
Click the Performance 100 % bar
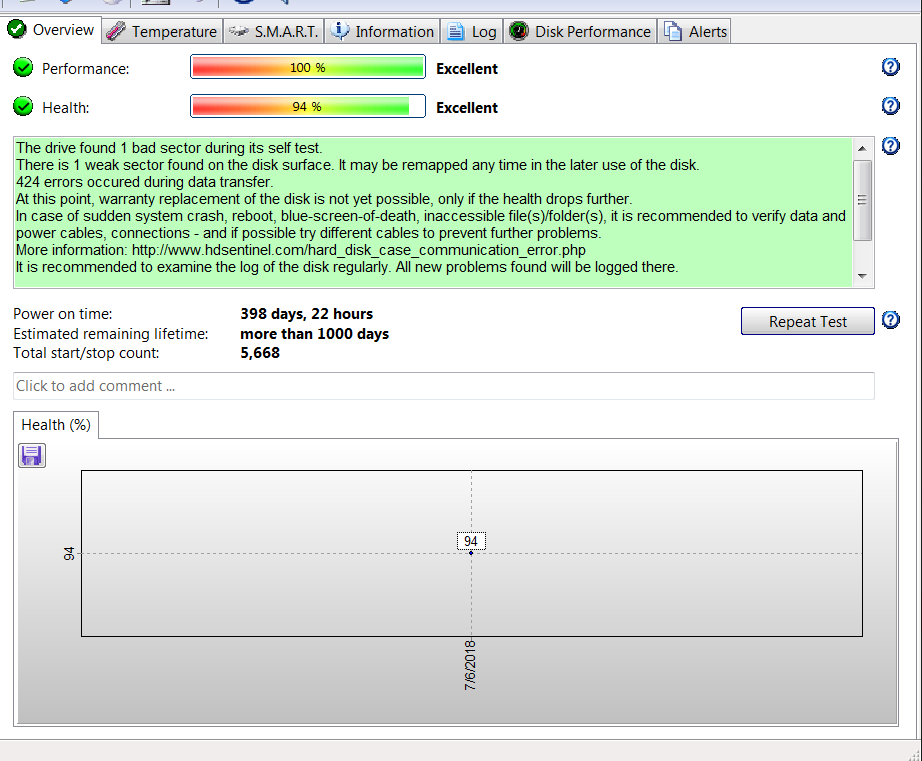tap(308, 67)
